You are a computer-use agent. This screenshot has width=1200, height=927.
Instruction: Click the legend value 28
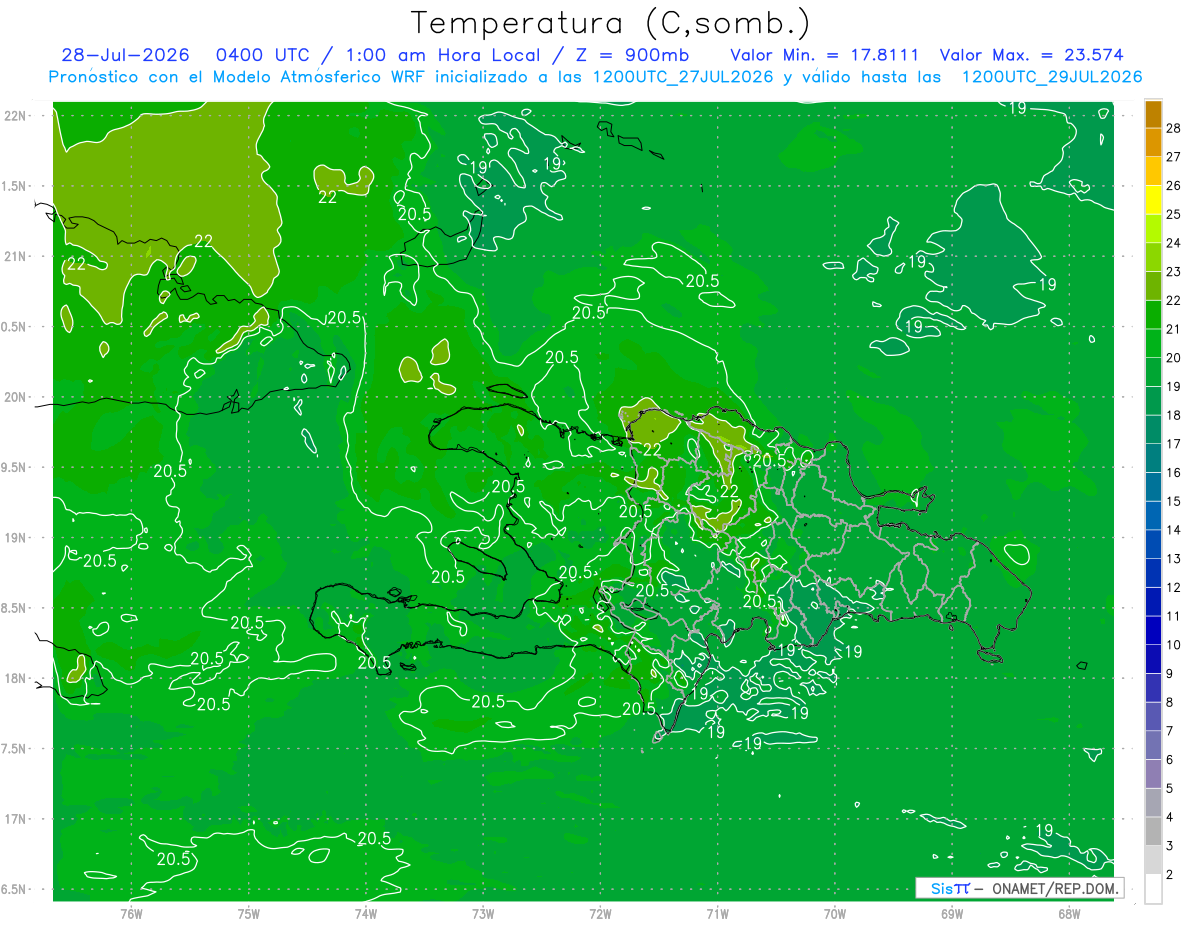pos(1174,128)
